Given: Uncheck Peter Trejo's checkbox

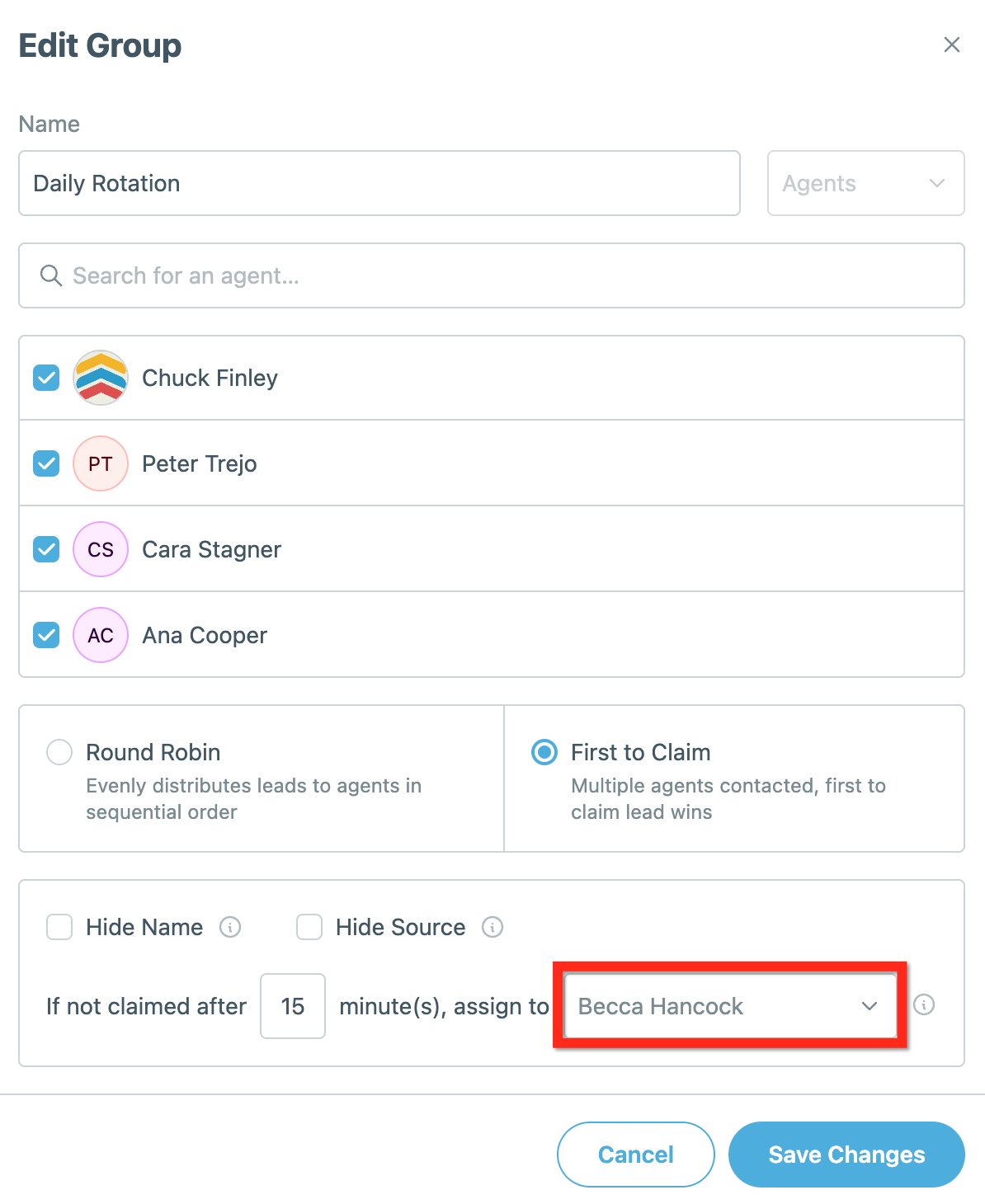Looking at the screenshot, I should (x=46, y=463).
